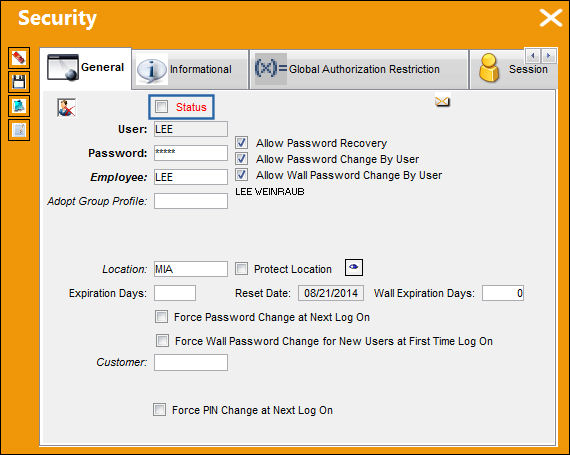Uncheck Allow Password Recovery

(241, 142)
